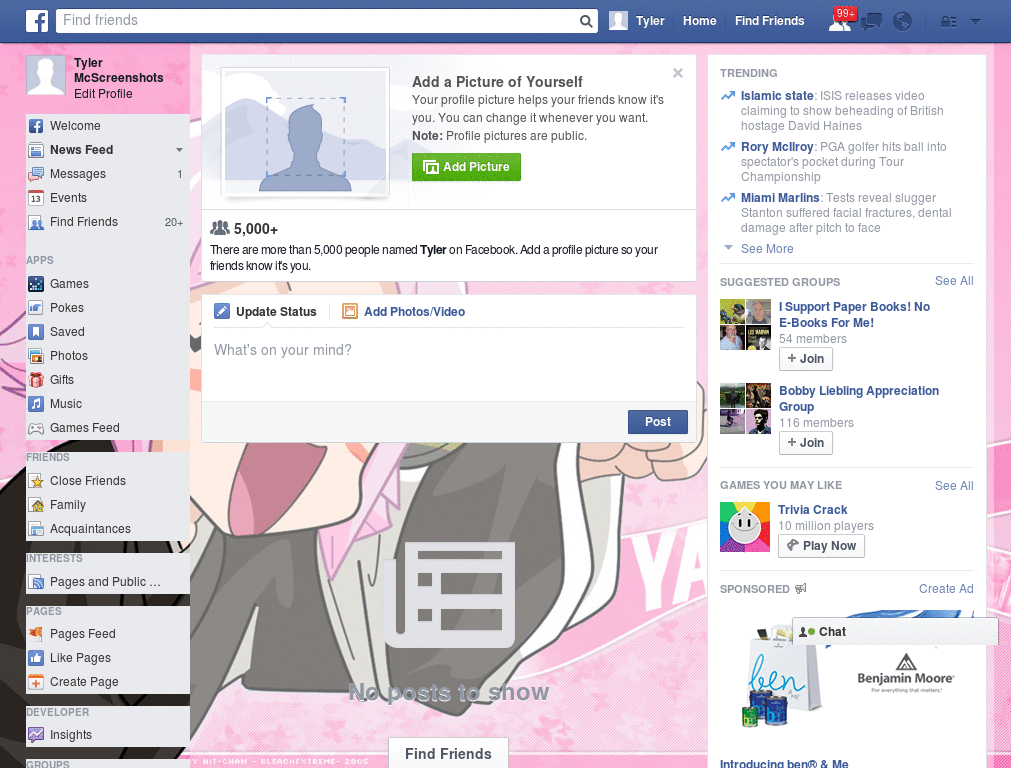1024x768 pixels.
Task: Click the Saved bookmark icon
Action: click(36, 332)
